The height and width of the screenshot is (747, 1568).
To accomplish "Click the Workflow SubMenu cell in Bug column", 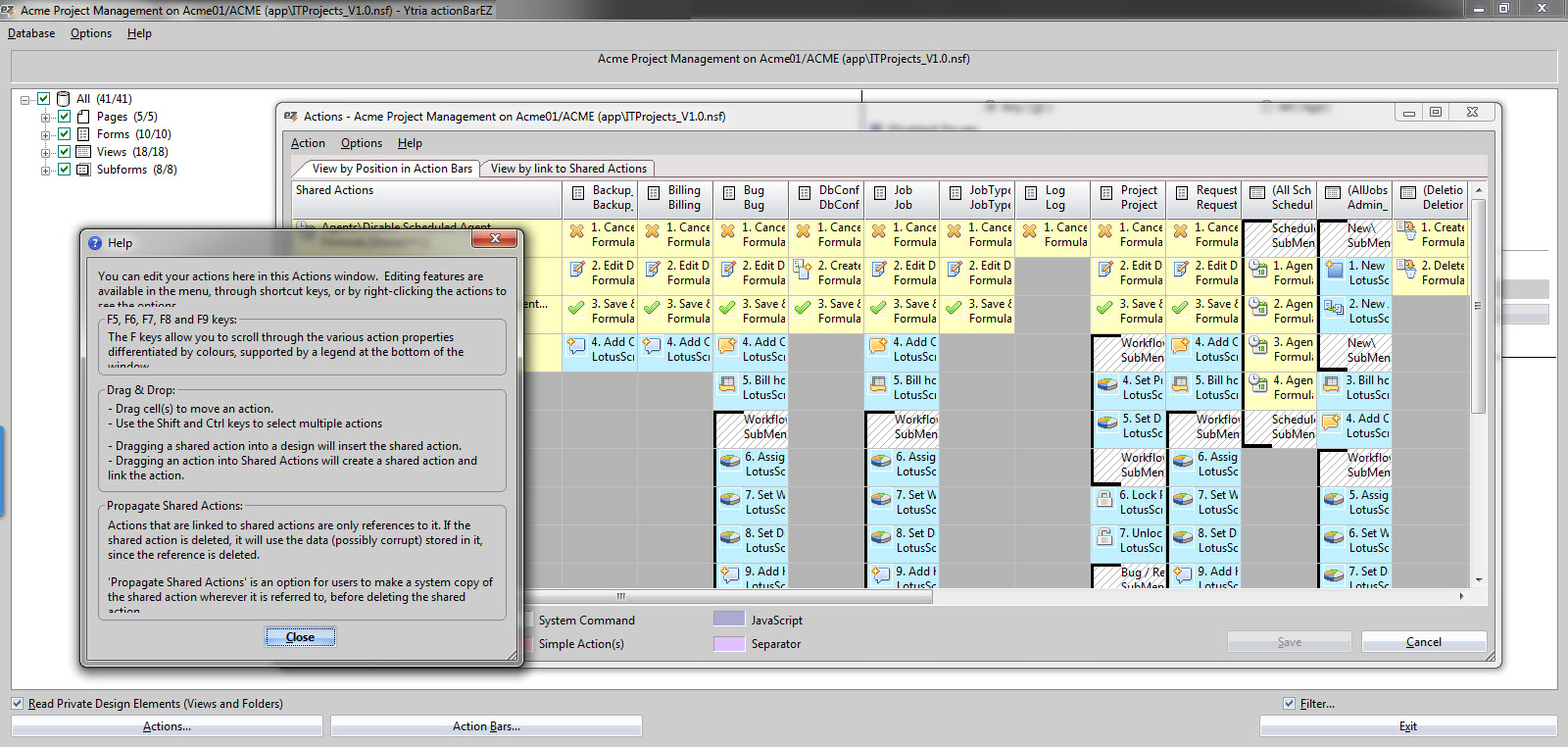I will pos(752,428).
